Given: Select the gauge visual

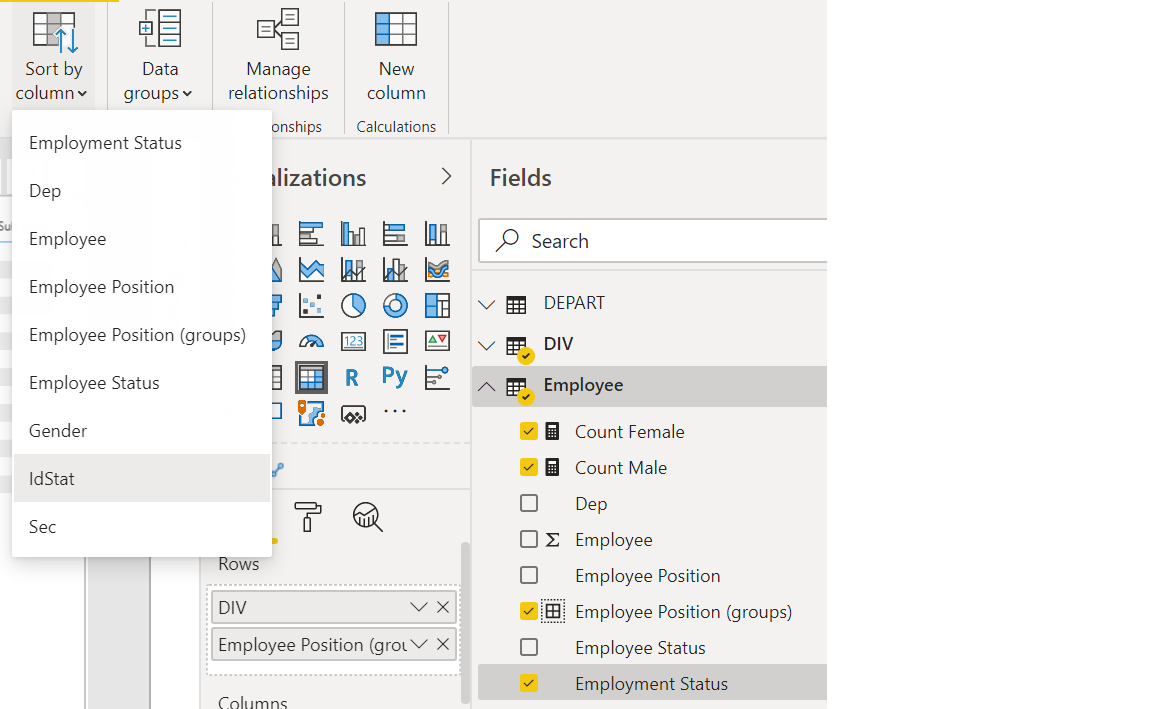Looking at the screenshot, I should (x=312, y=342).
